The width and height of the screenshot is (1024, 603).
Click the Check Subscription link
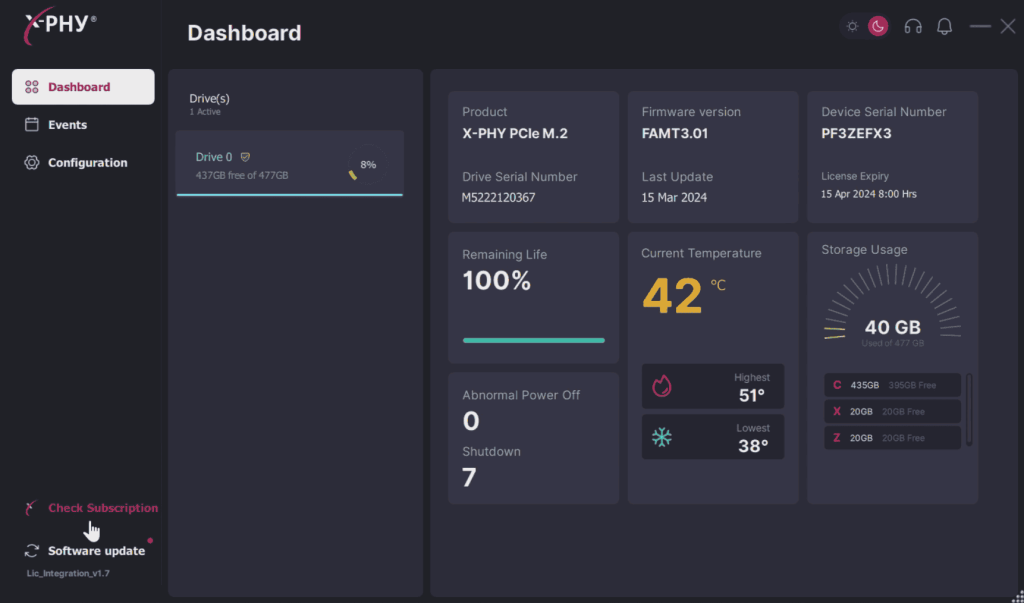point(102,508)
